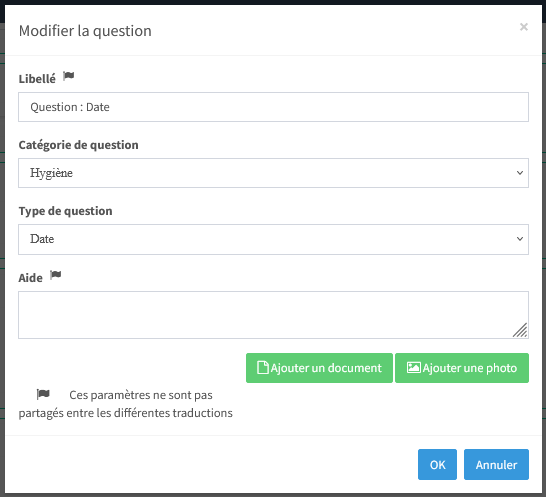Viewport: 546px width, 497px height.
Task: Click the flag icon in the translations note
Action: pyautogui.click(x=43, y=394)
